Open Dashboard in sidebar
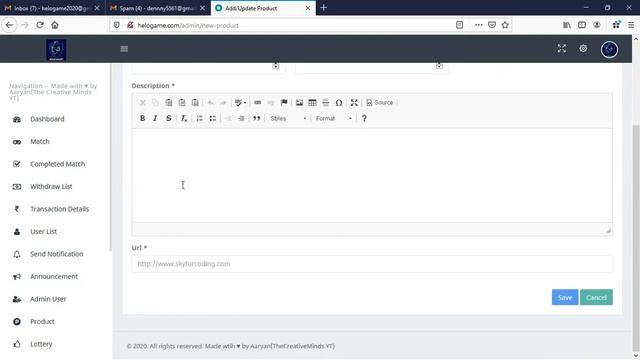This screenshot has height=360, width=640. [47, 119]
